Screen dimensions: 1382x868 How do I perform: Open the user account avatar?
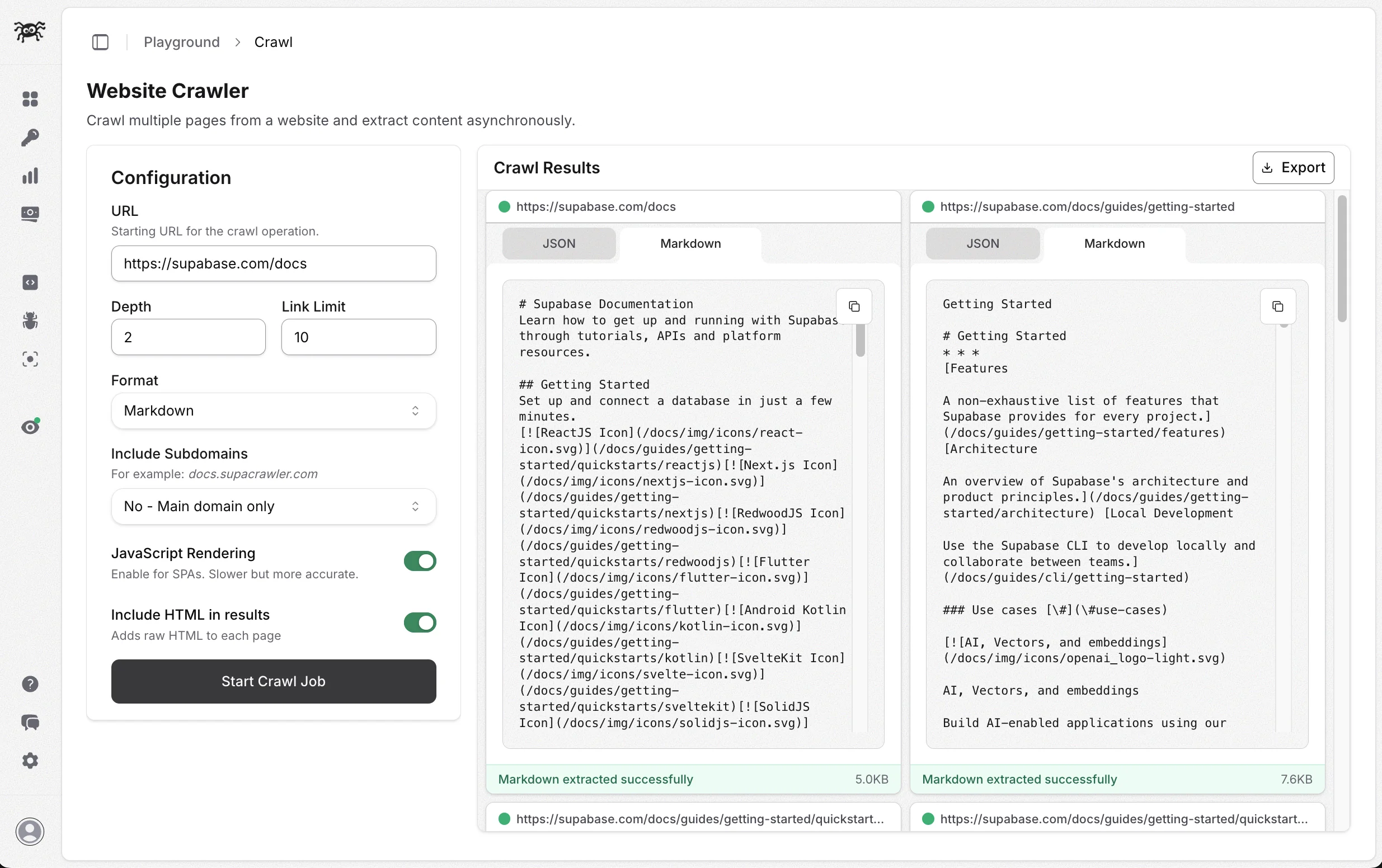(x=30, y=831)
